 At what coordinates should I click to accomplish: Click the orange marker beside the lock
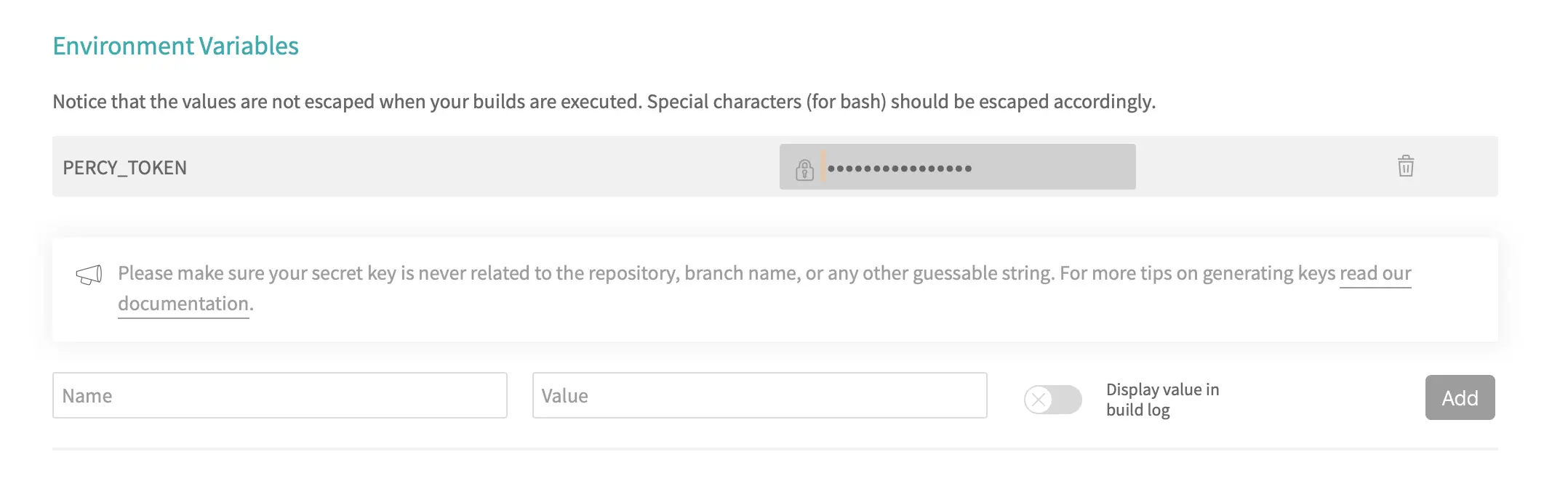[x=823, y=166]
